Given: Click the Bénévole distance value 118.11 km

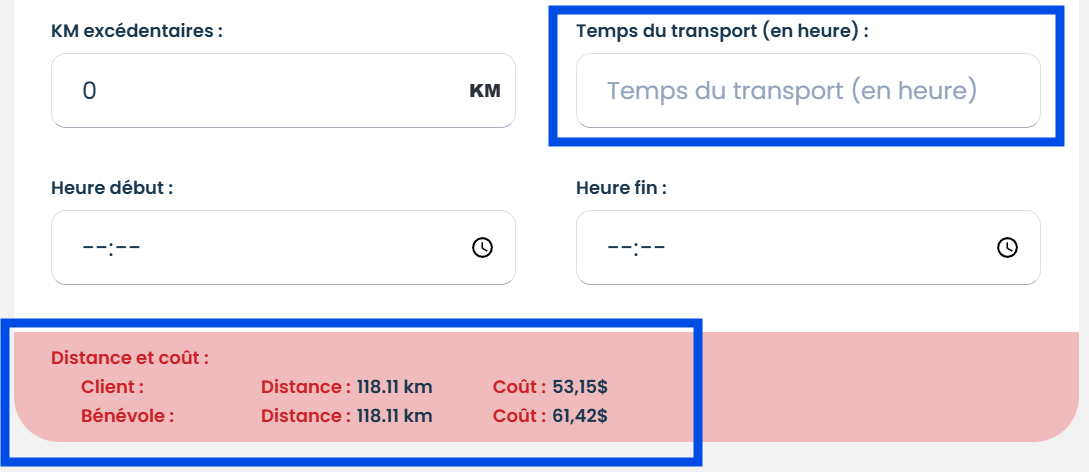Looking at the screenshot, I should pyautogui.click(x=395, y=415).
